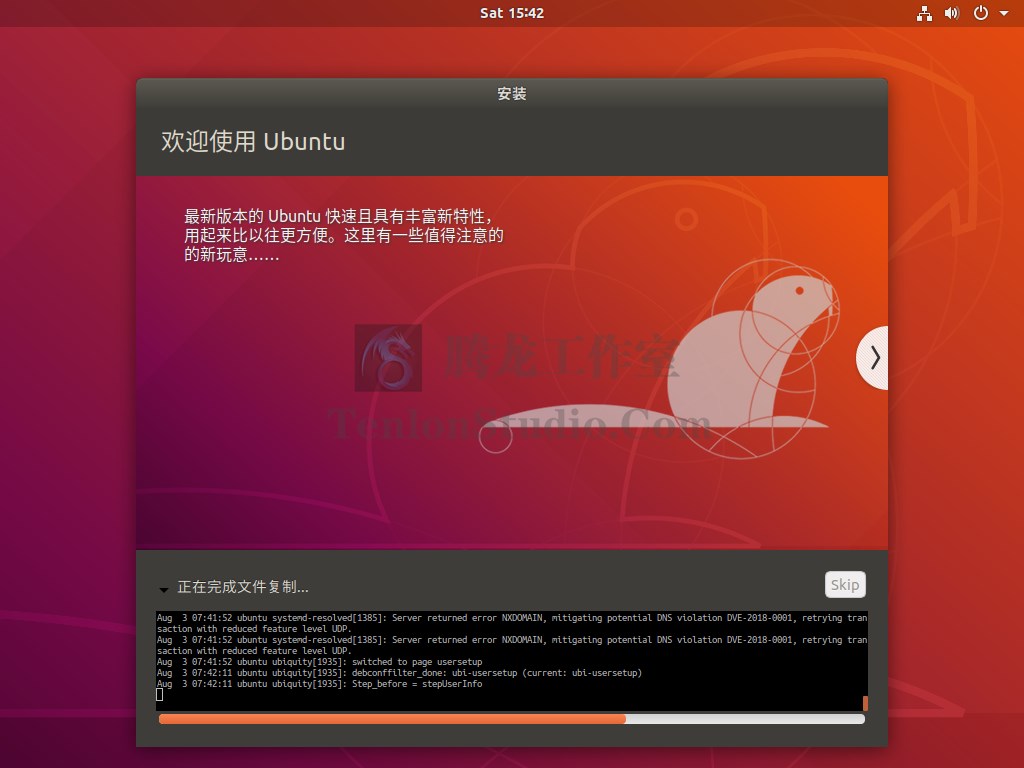Select the slideshow description starting 最新版本的 Ubuntu
The image size is (1024, 768).
pos(344,235)
